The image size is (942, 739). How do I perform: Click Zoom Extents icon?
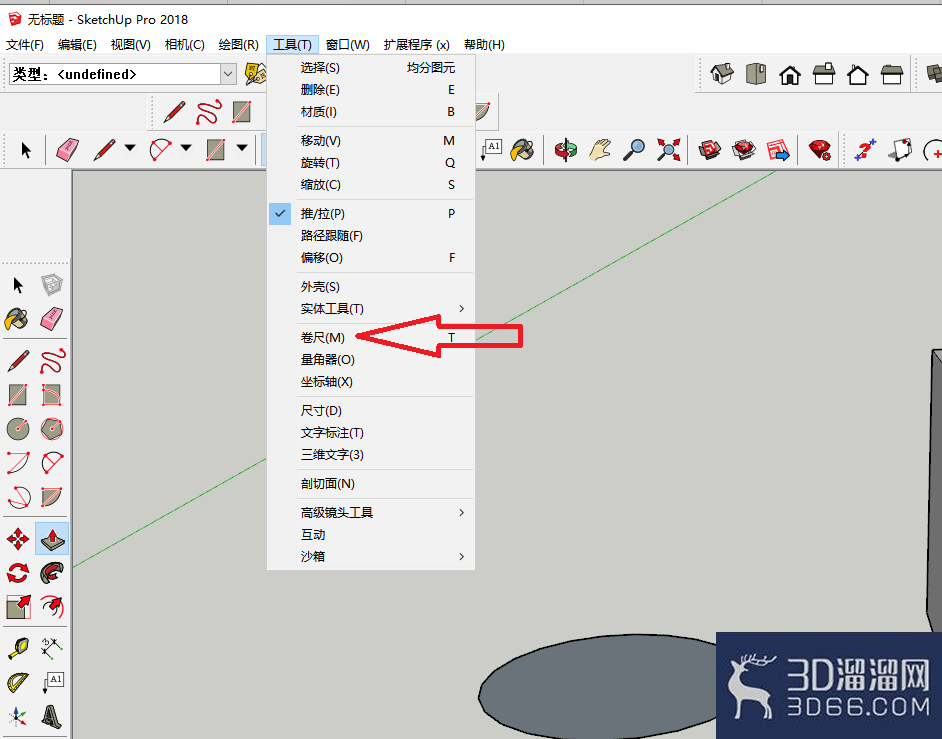[x=668, y=150]
